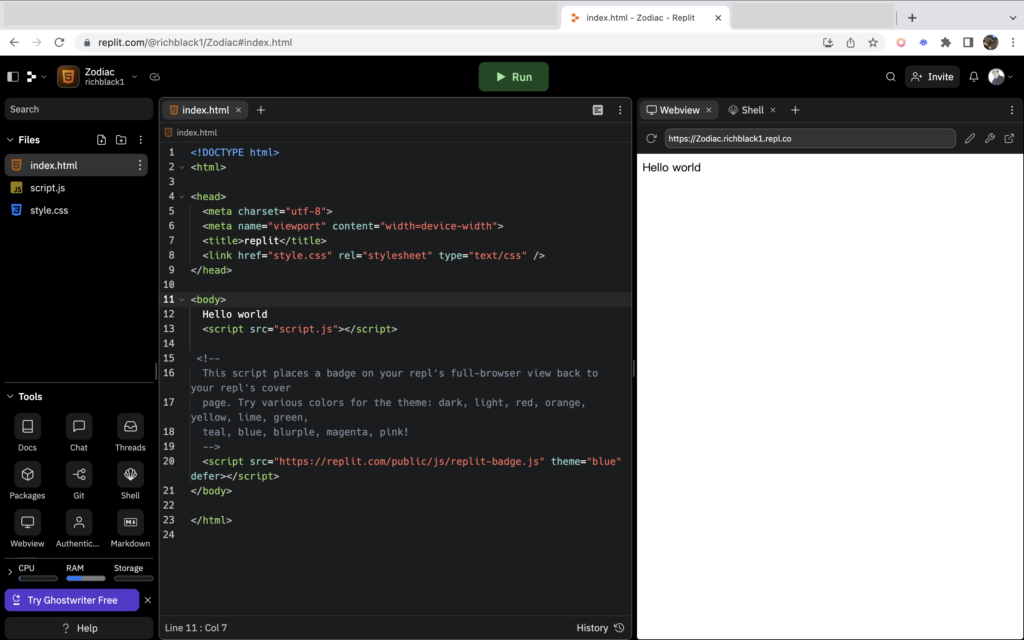Click the new folder icon in Files
The image size is (1024, 640).
[x=121, y=140]
